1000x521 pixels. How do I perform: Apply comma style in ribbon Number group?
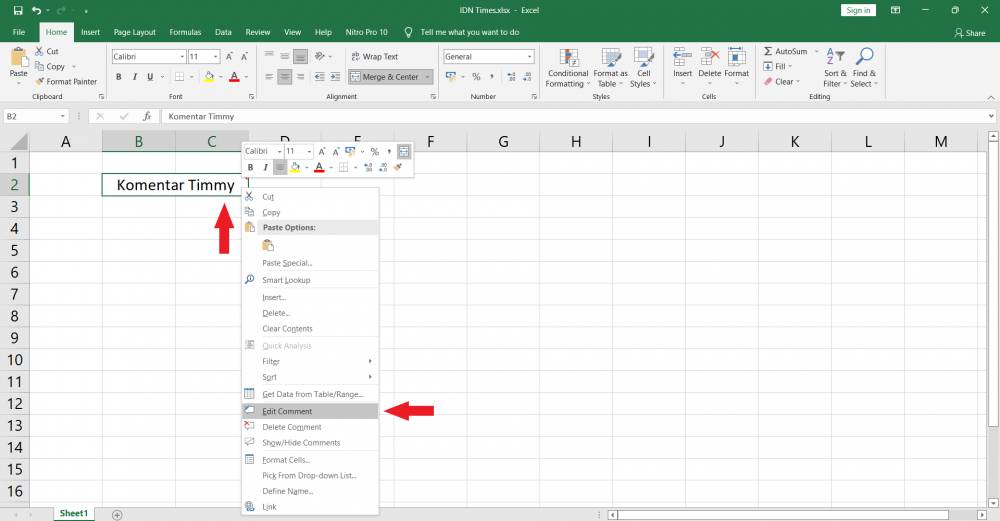492,77
